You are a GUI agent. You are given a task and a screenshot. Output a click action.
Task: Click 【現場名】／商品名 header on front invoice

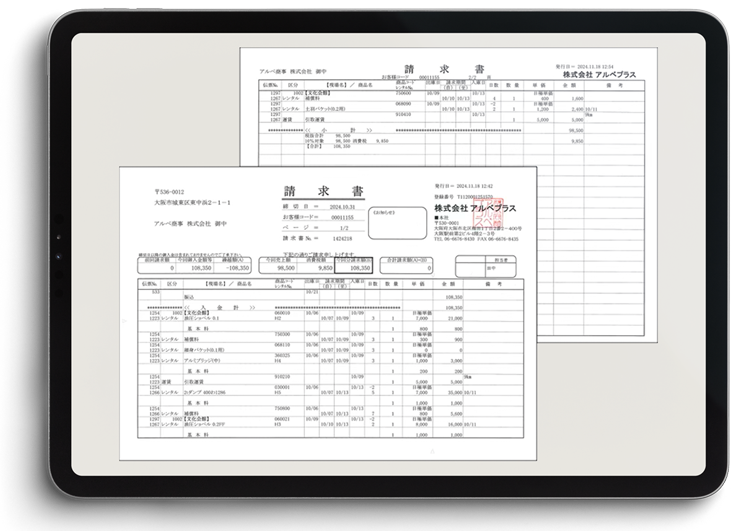click(228, 284)
